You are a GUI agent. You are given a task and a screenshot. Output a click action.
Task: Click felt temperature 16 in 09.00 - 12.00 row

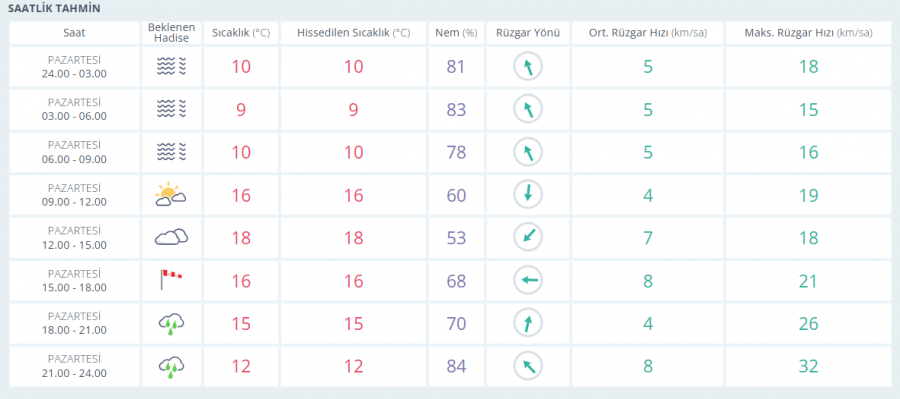(354, 195)
